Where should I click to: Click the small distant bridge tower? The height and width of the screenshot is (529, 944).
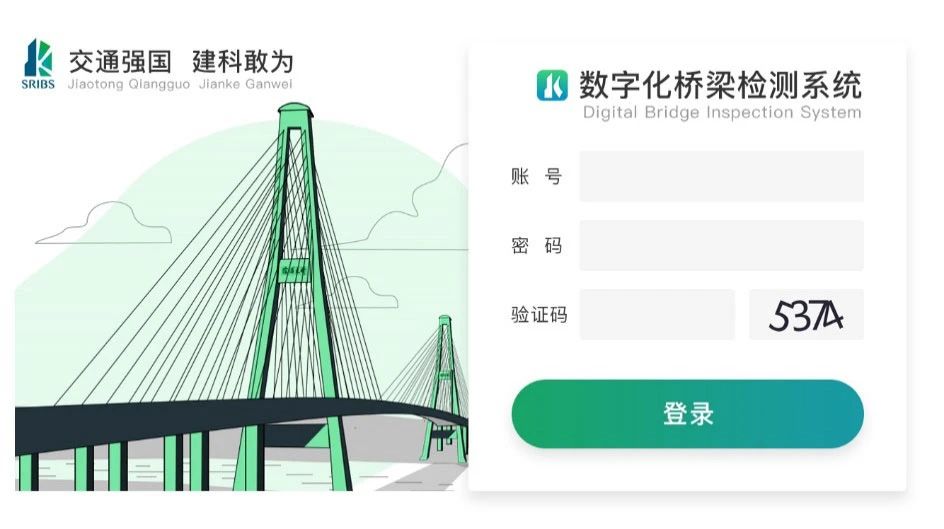[x=445, y=388]
